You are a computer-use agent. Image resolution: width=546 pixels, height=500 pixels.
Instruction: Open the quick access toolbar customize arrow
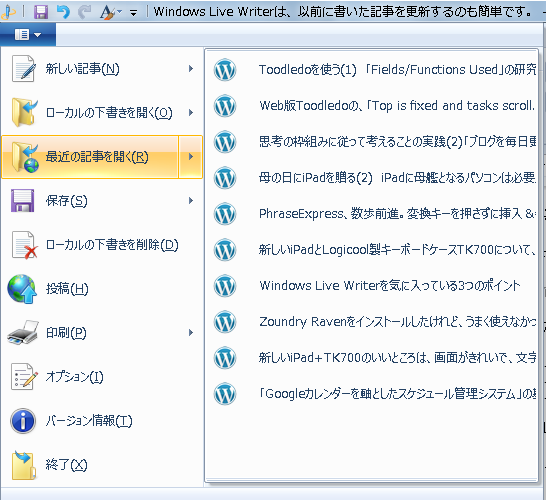pos(133,13)
